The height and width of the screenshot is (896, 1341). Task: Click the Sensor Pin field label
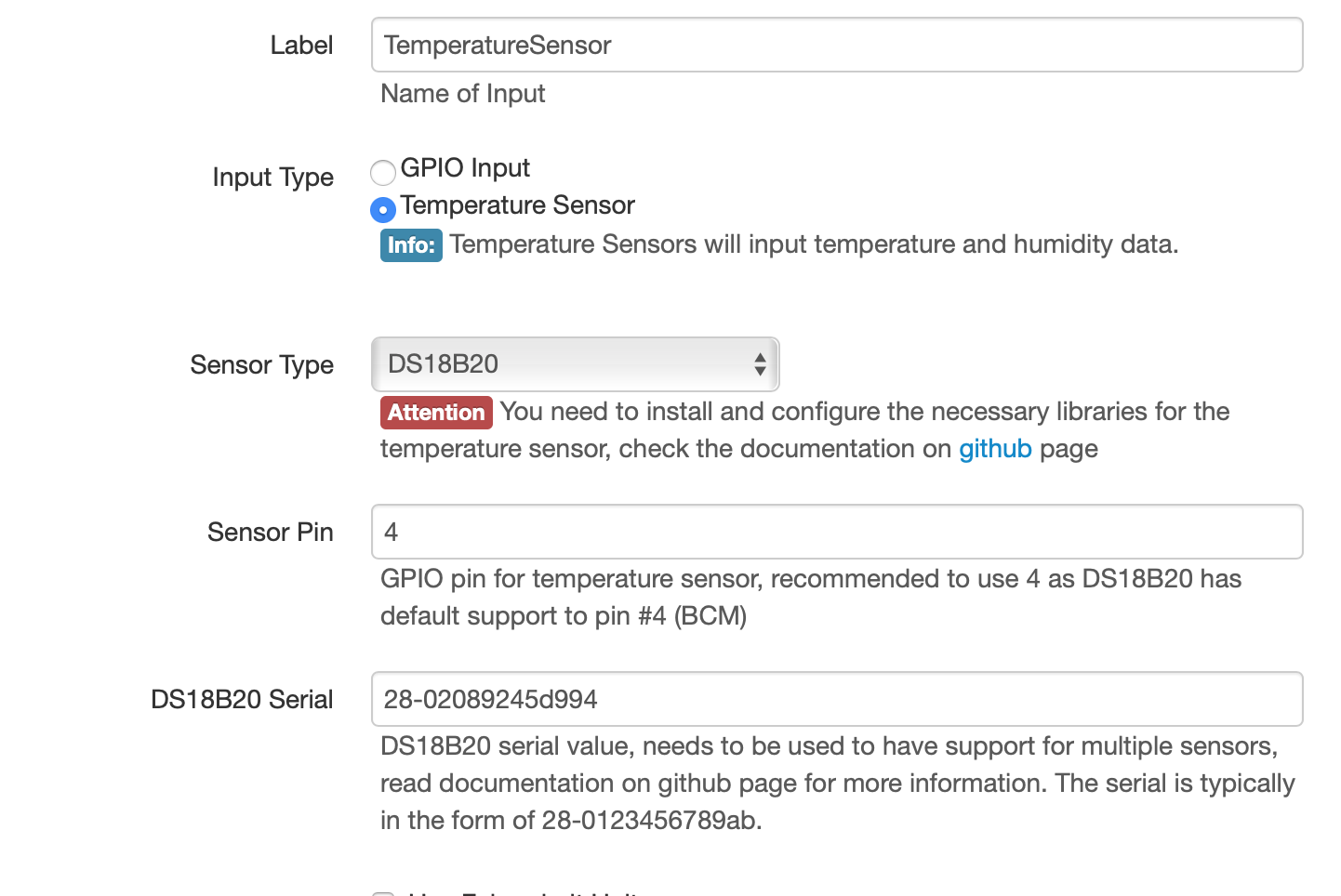click(270, 533)
